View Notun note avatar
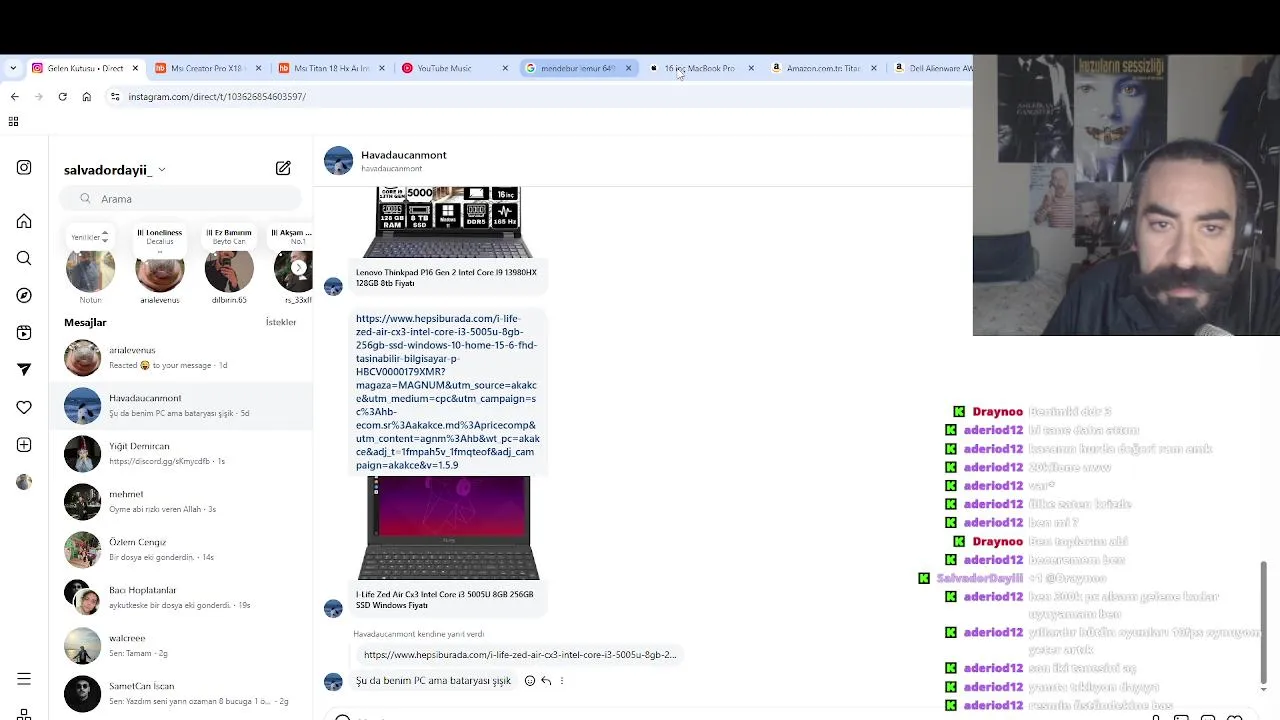This screenshot has height=720, width=1280. click(x=90, y=271)
